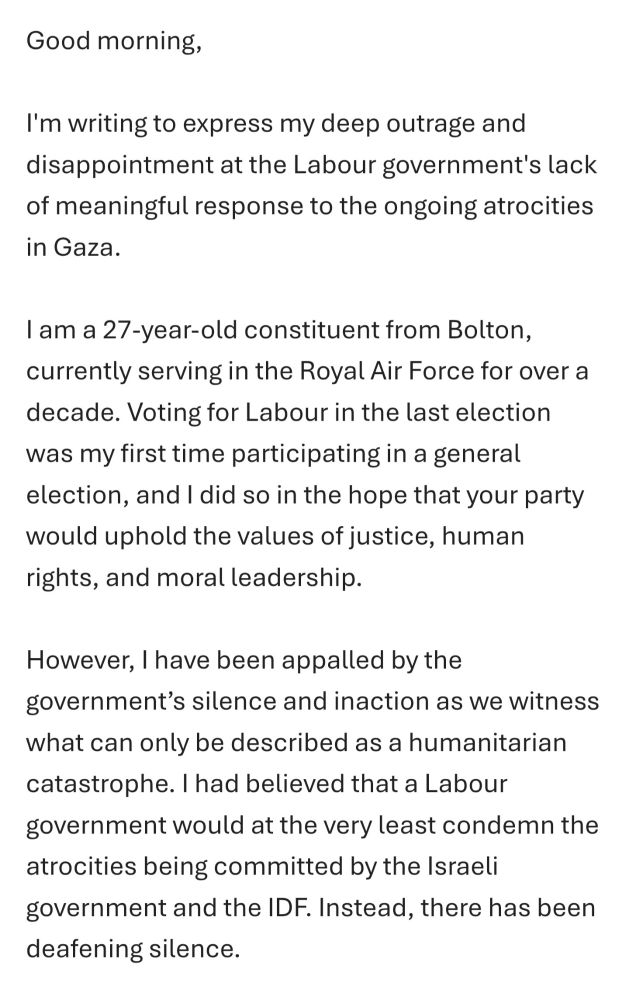This screenshot has height=1000, width=629.
Task: Click the word 'humanitarian'
Action: click(487, 742)
